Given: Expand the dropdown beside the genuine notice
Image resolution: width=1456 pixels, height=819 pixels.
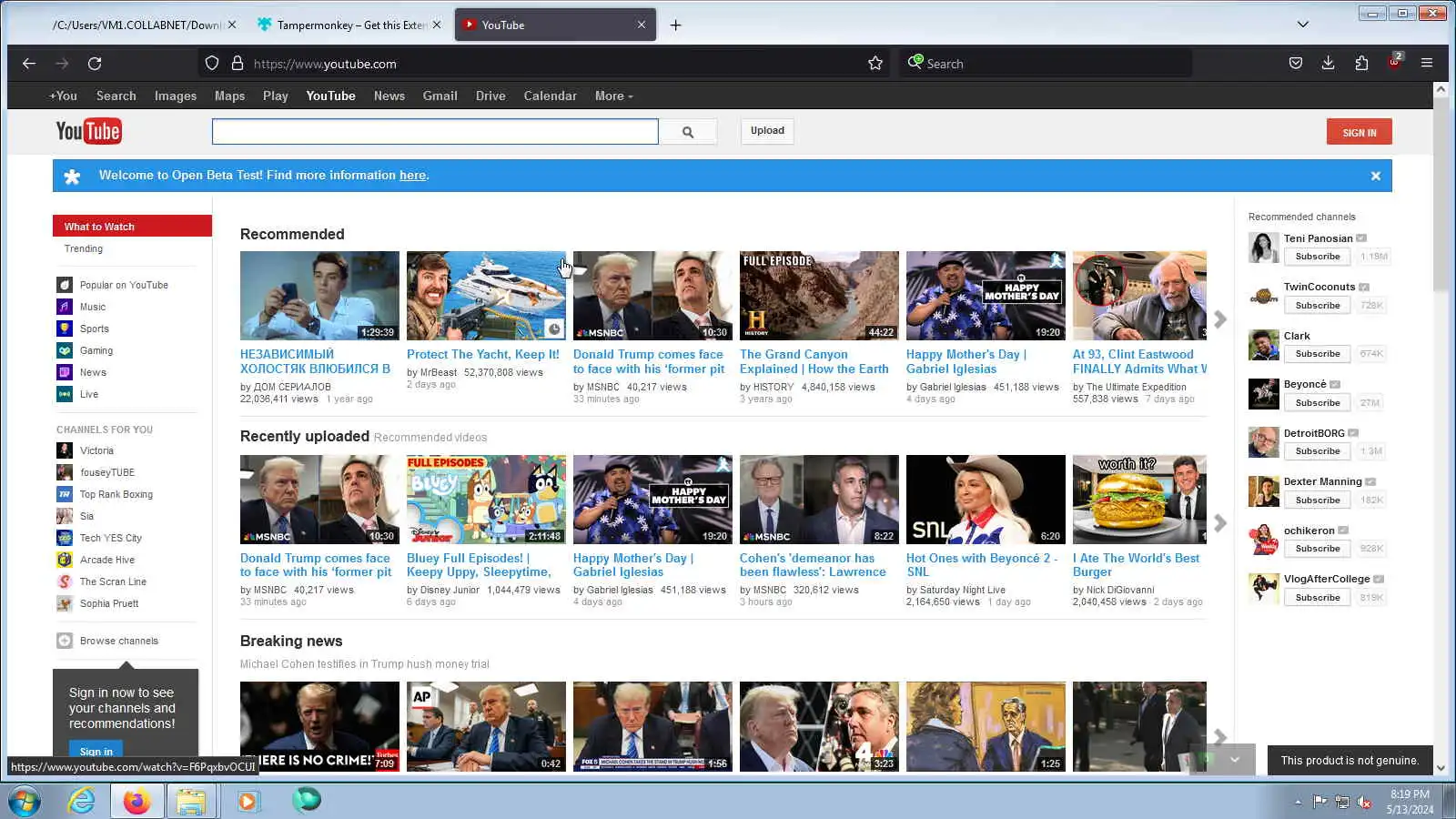Looking at the screenshot, I should coord(1235,760).
